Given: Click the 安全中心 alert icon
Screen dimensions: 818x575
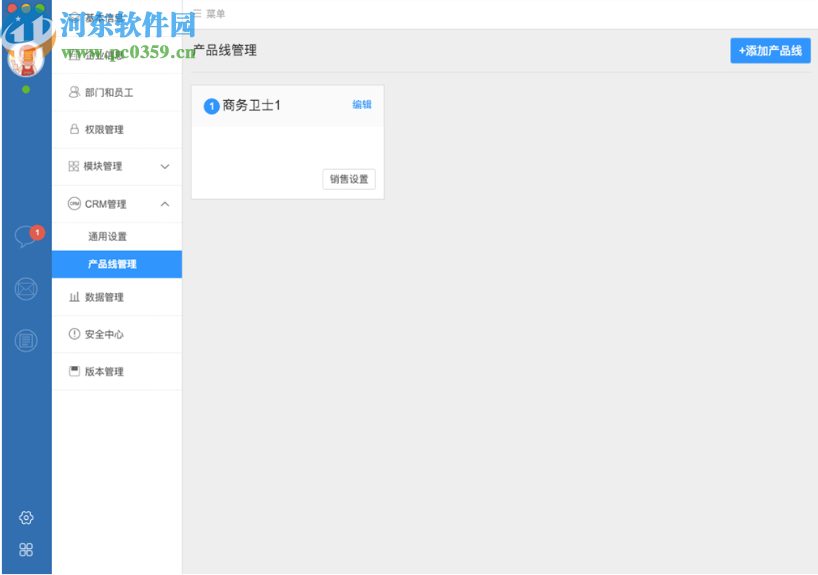Looking at the screenshot, I should point(74,334).
